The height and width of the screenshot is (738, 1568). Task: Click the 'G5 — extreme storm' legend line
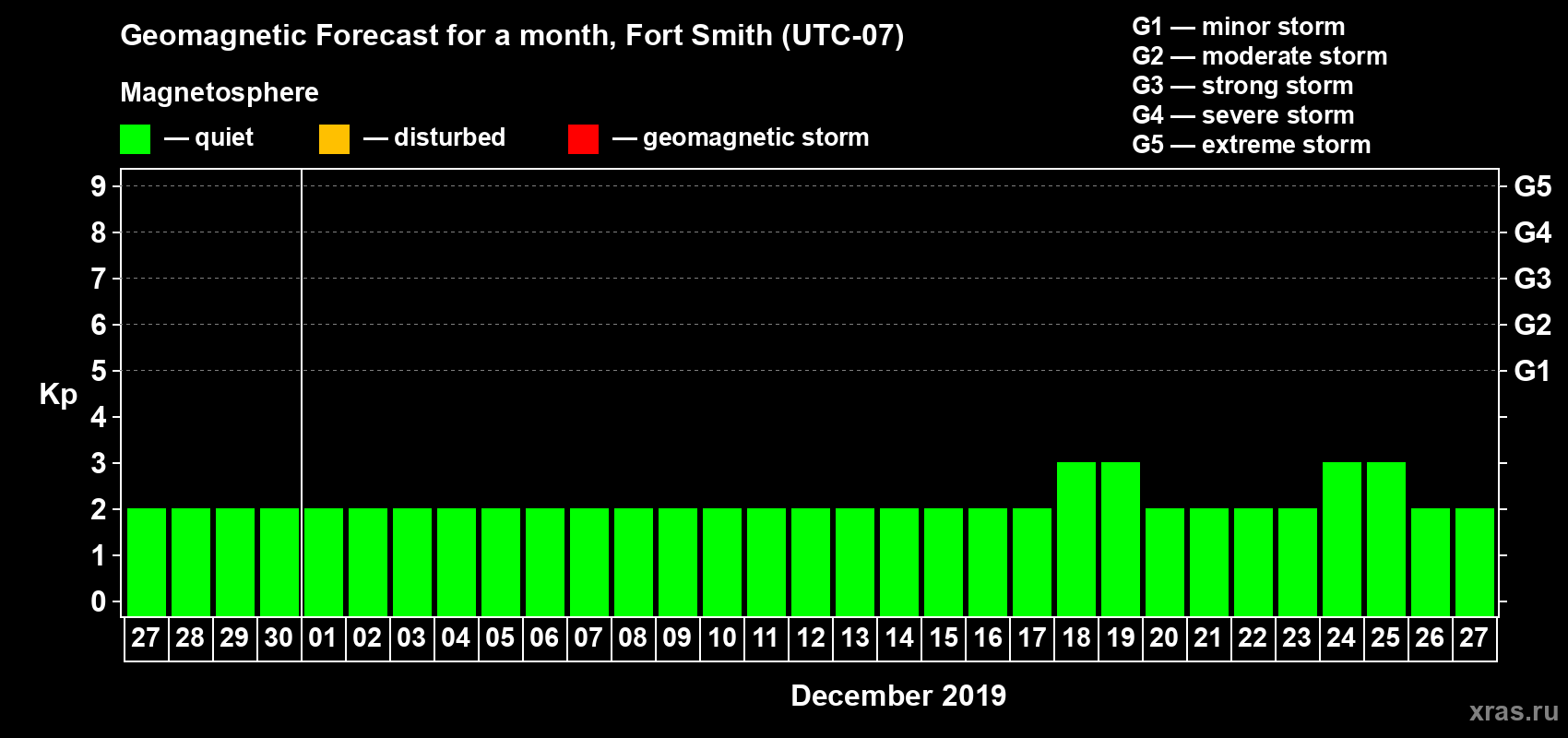(1252, 145)
